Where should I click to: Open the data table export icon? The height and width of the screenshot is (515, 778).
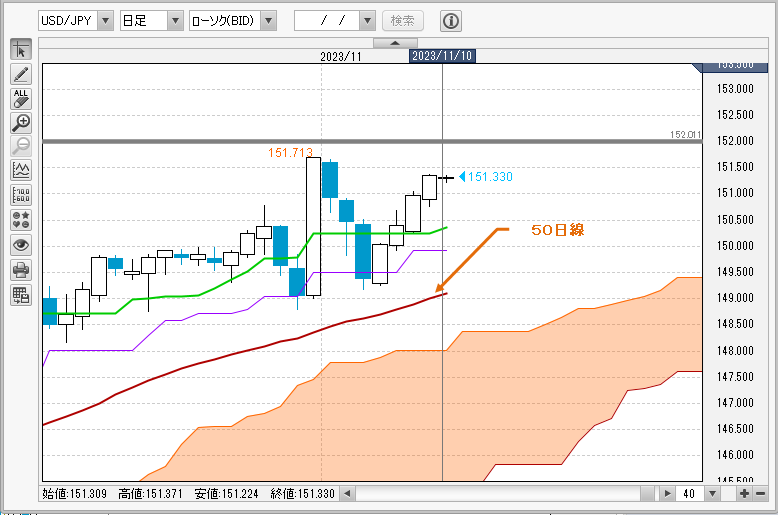point(21,296)
